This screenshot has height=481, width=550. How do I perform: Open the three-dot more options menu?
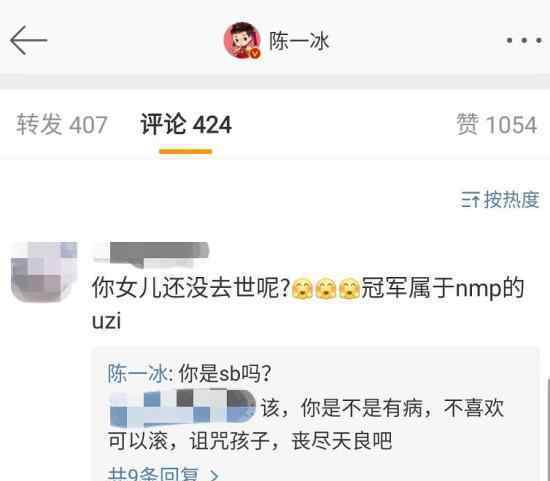[x=524, y=41]
